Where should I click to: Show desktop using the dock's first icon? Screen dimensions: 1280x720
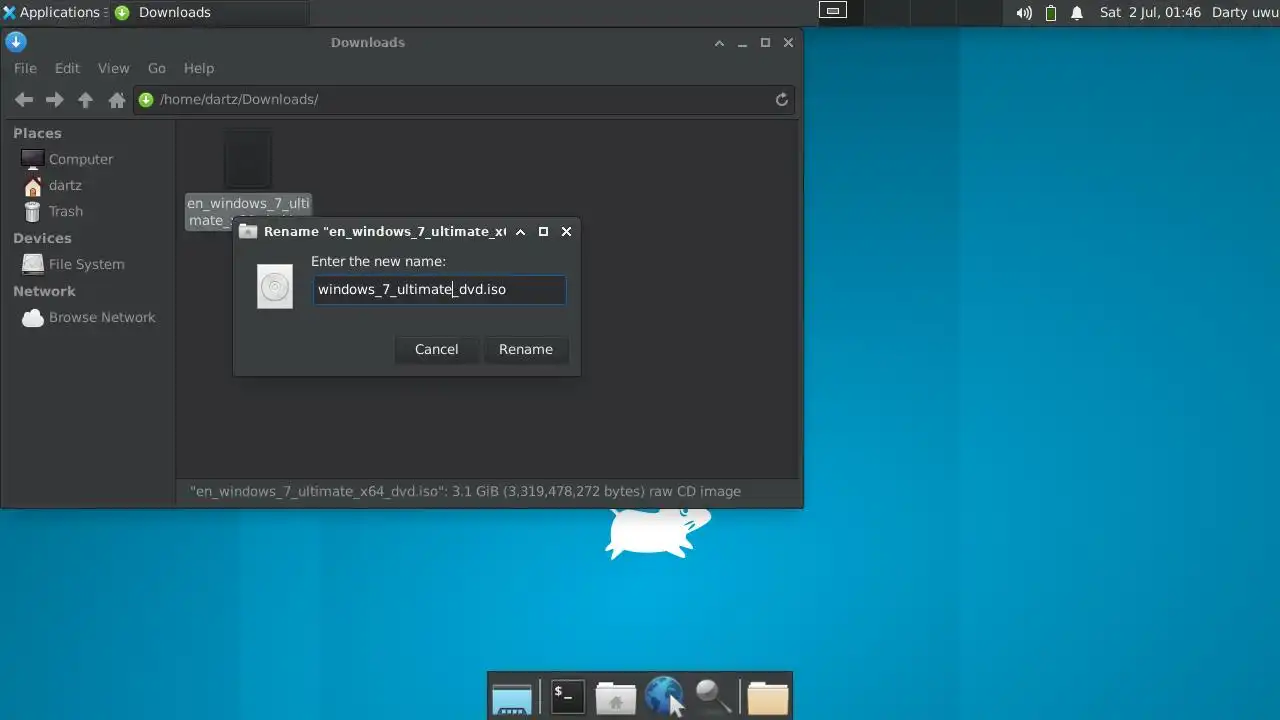pyautogui.click(x=512, y=697)
